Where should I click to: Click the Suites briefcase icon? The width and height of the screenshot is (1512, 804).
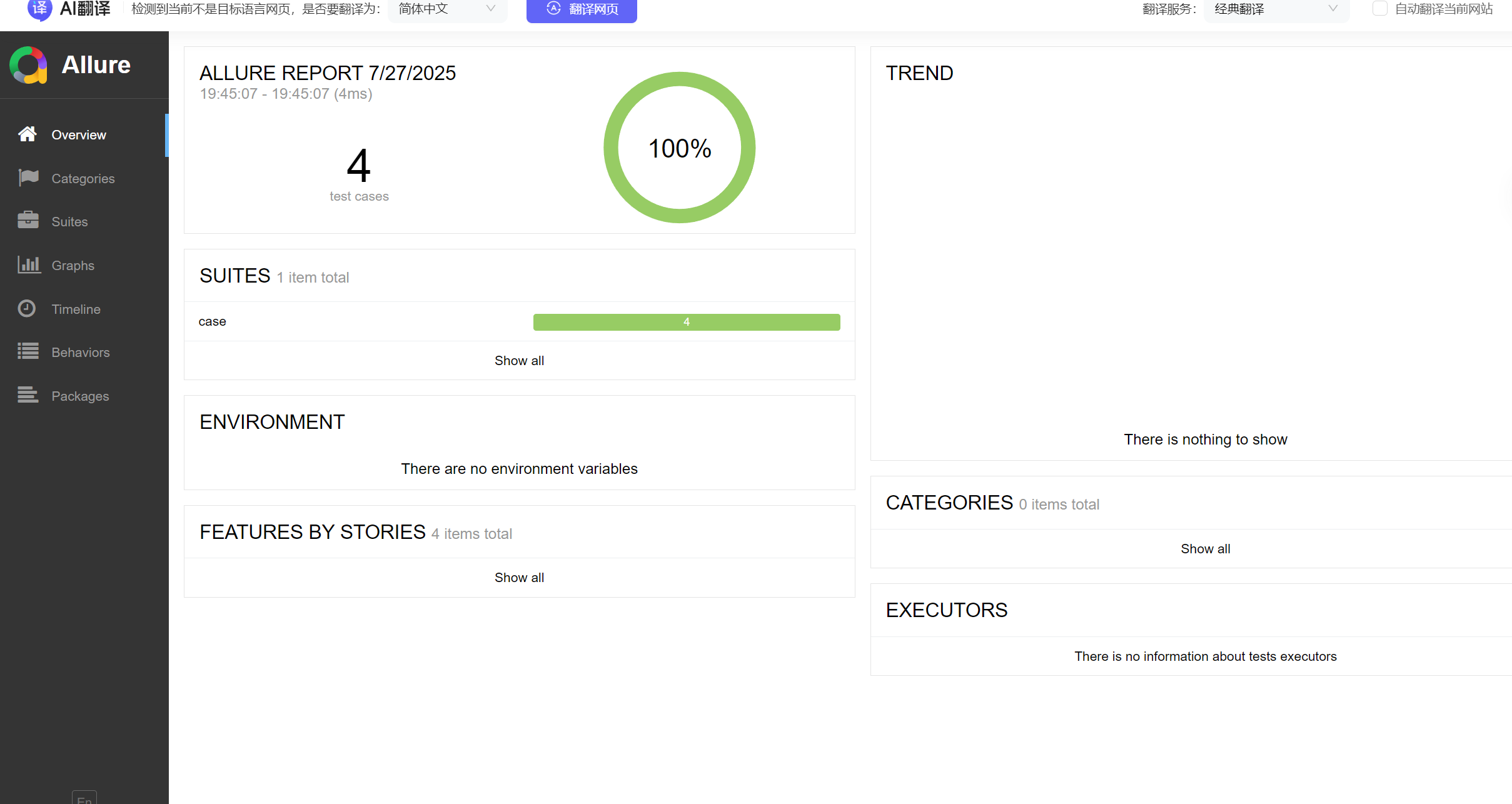[x=28, y=220]
